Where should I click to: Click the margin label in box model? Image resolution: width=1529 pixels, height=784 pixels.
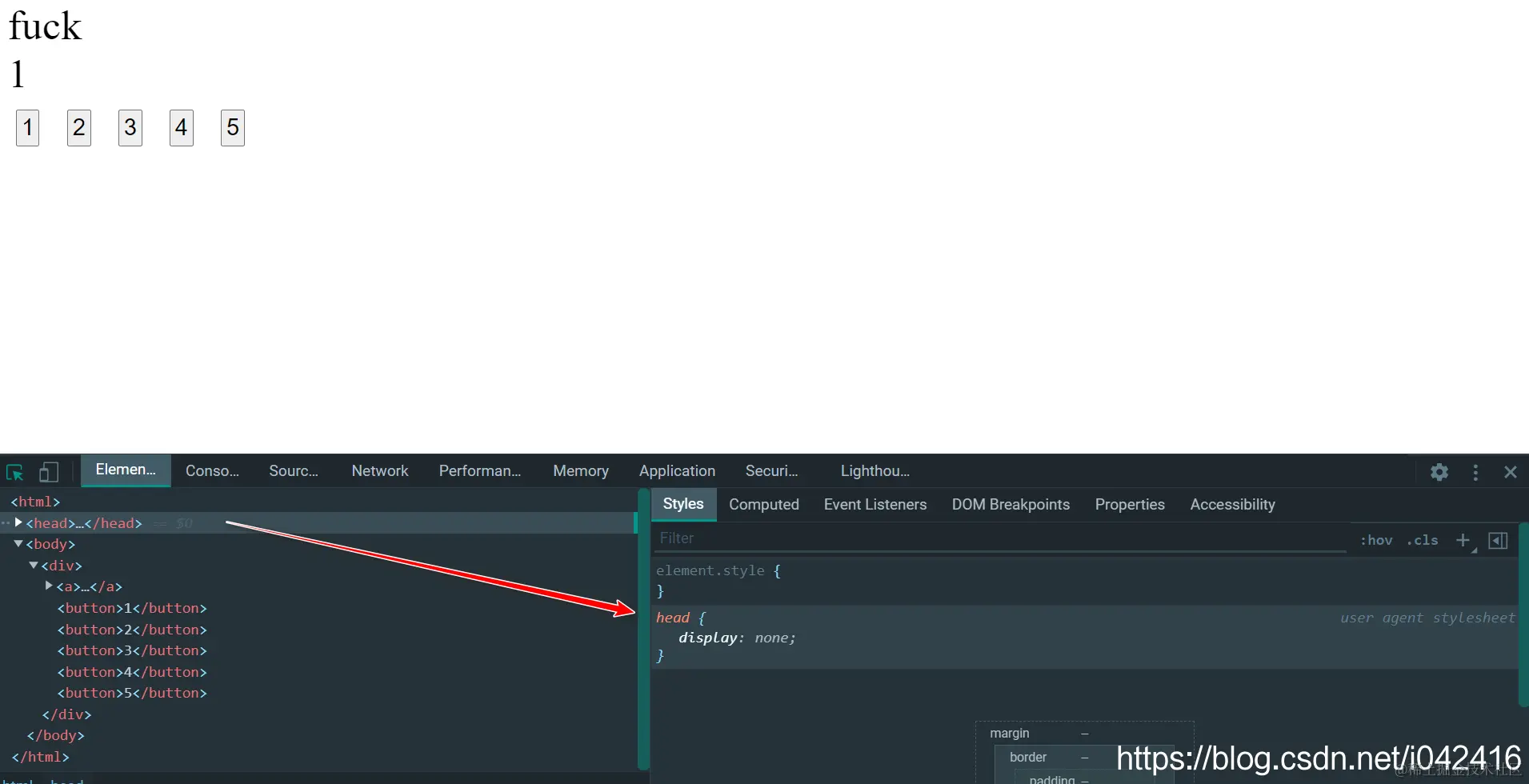point(1010,734)
